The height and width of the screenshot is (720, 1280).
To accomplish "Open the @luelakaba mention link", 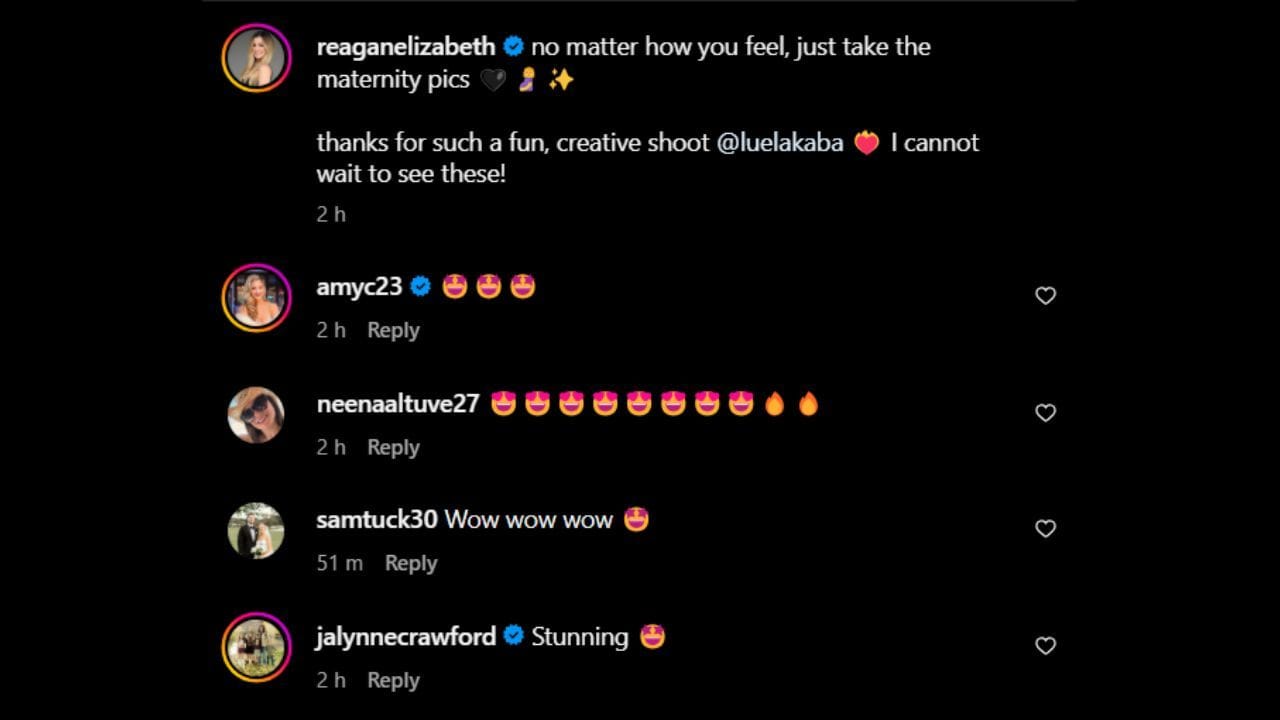I will (x=780, y=143).
